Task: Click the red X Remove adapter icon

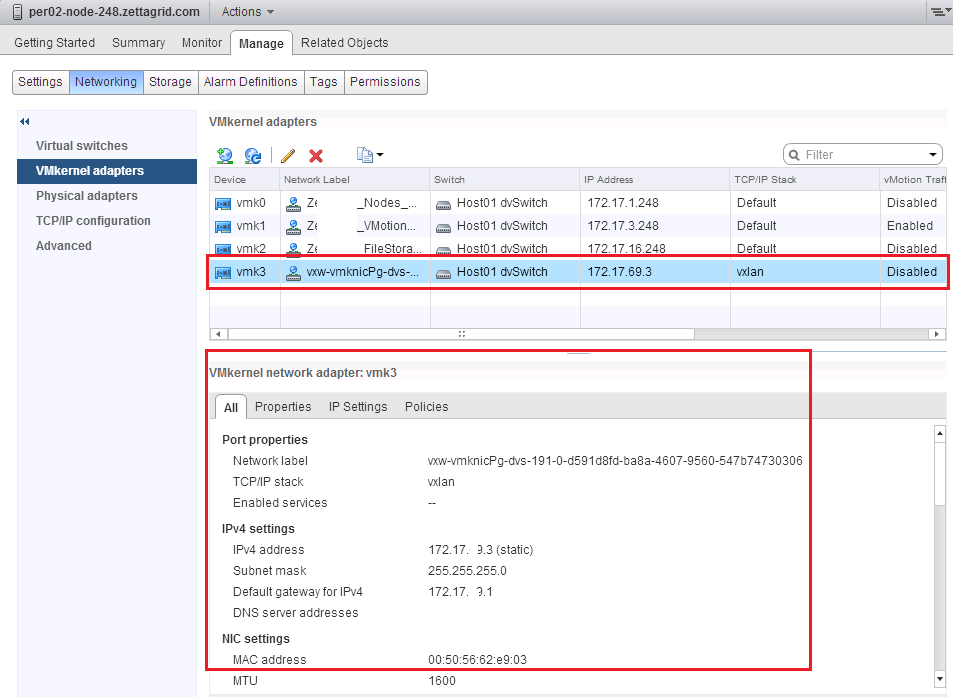Action: tap(315, 156)
